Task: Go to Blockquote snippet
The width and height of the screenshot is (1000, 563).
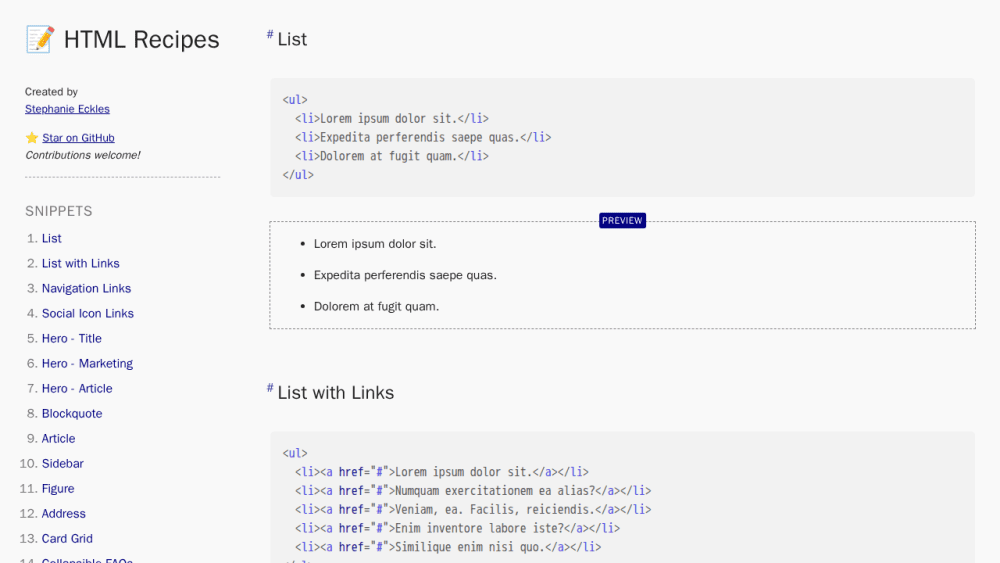Action: point(72,413)
